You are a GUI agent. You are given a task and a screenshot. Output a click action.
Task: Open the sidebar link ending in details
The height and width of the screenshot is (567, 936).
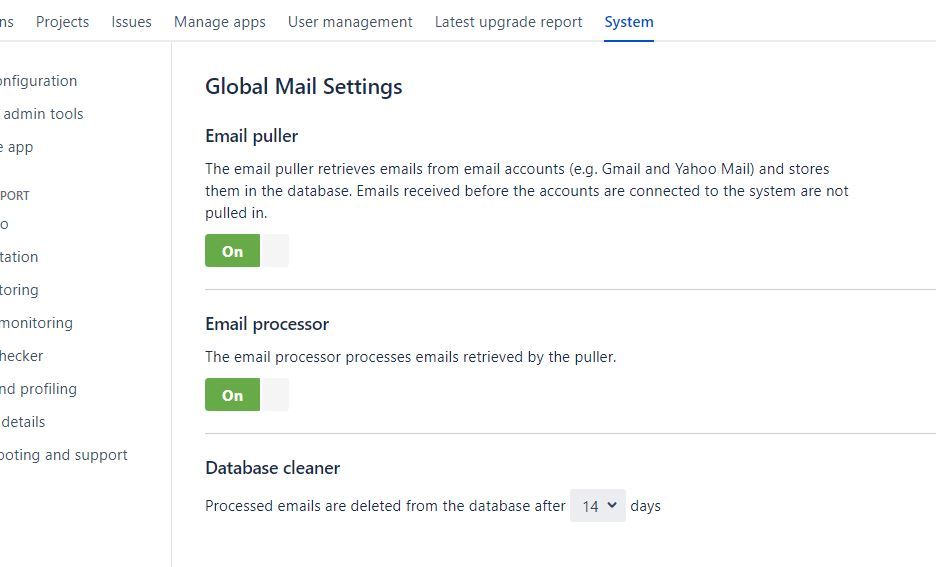pyautogui.click(x=23, y=422)
